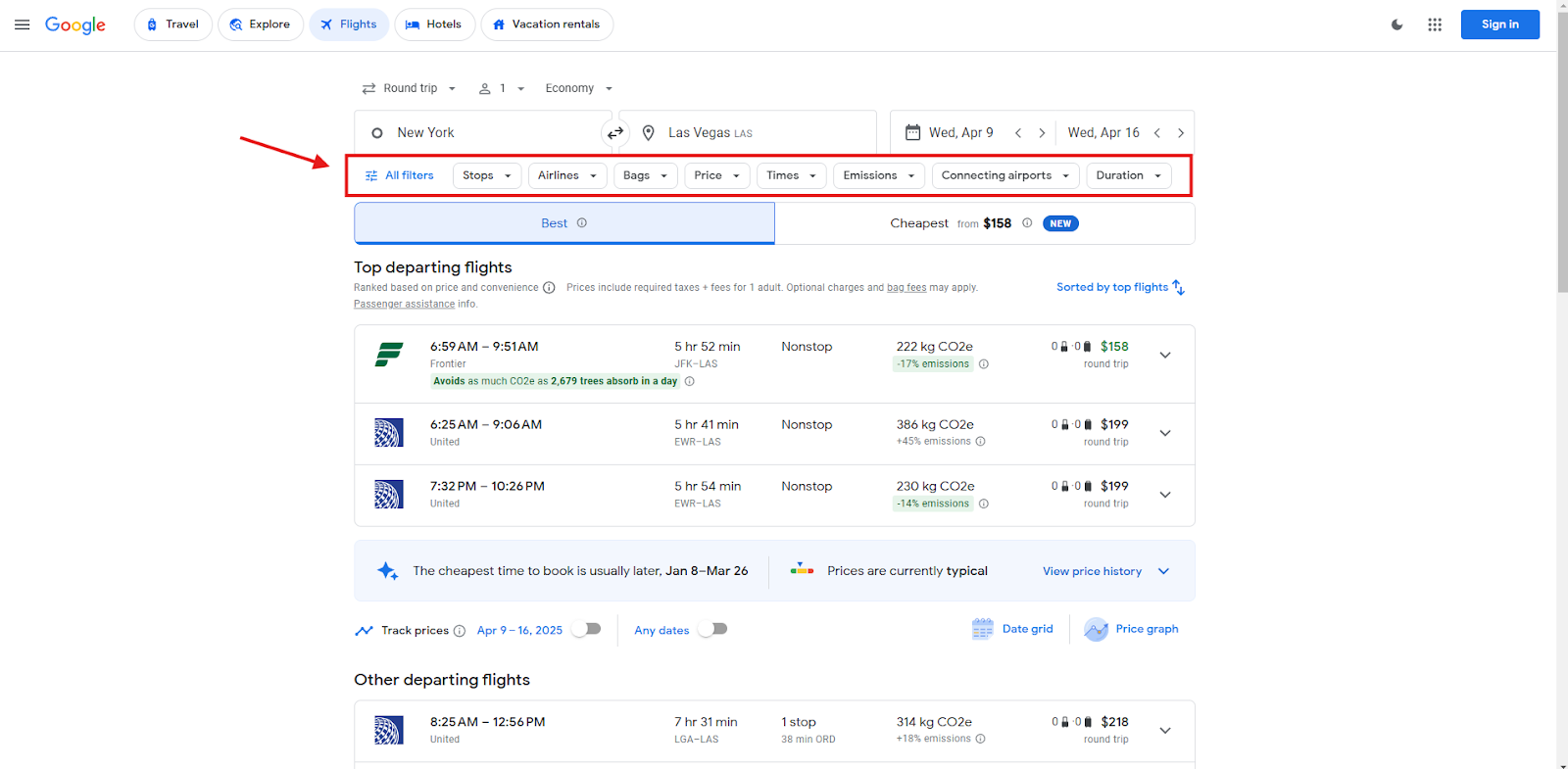Image resolution: width=1568 pixels, height=769 pixels.
Task: Open Times filter dropdown
Action: 792,175
